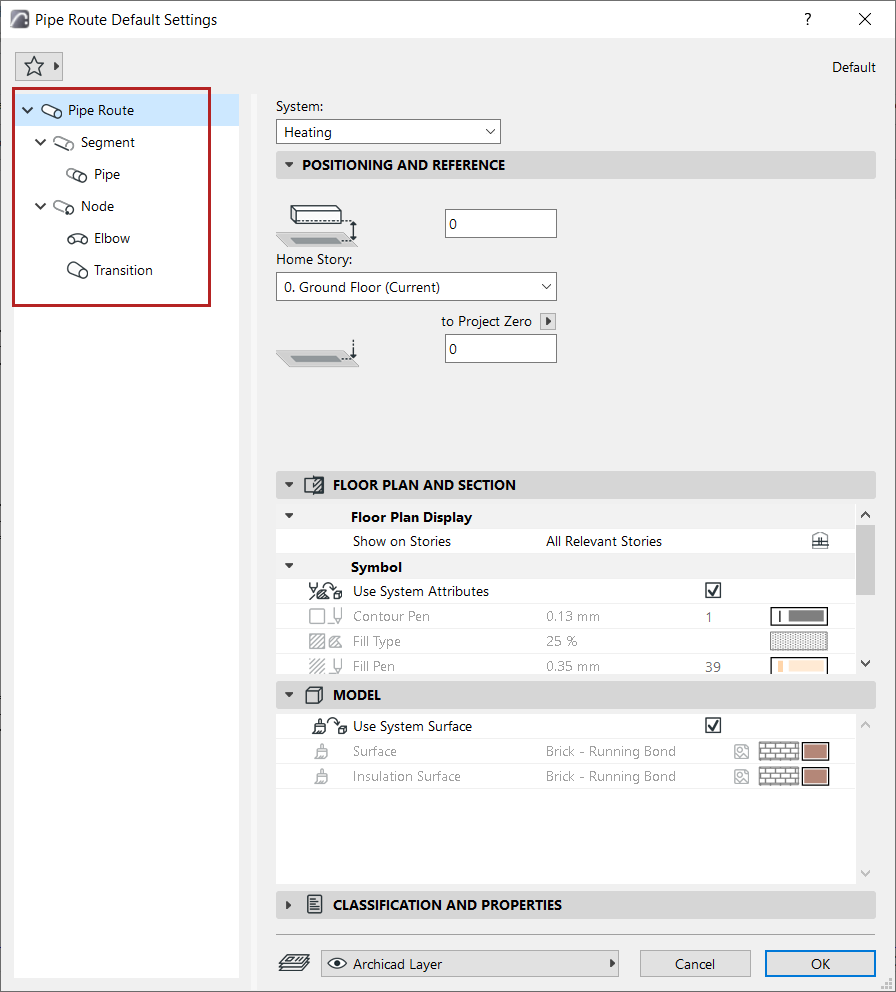The height and width of the screenshot is (992, 896).
Task: Select the Transition tree item
Action: coord(123,270)
